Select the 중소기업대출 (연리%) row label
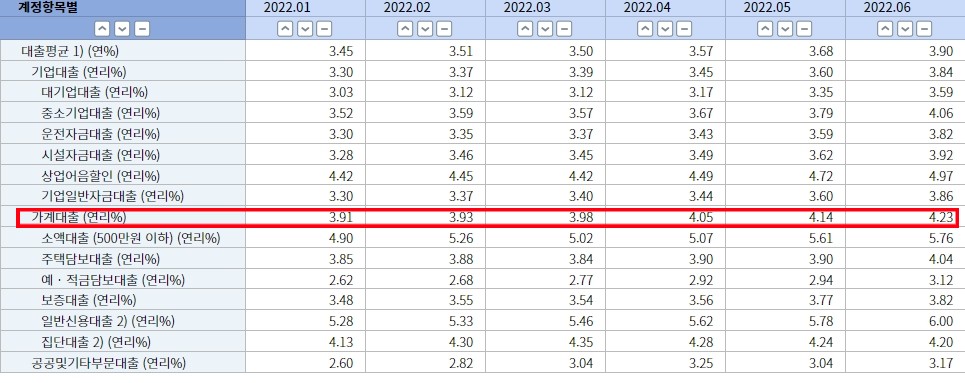 [x=100, y=113]
